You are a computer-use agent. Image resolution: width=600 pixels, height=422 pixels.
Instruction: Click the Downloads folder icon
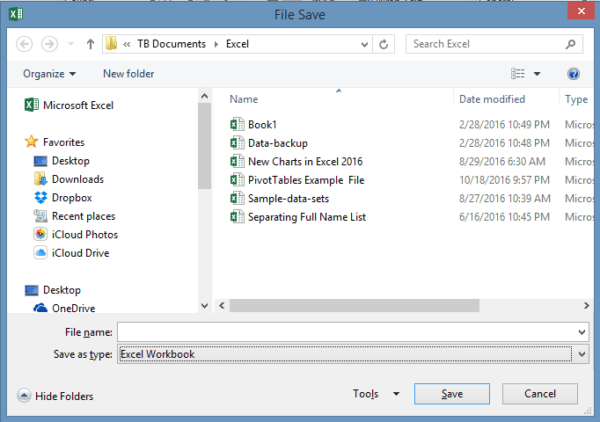(x=41, y=179)
